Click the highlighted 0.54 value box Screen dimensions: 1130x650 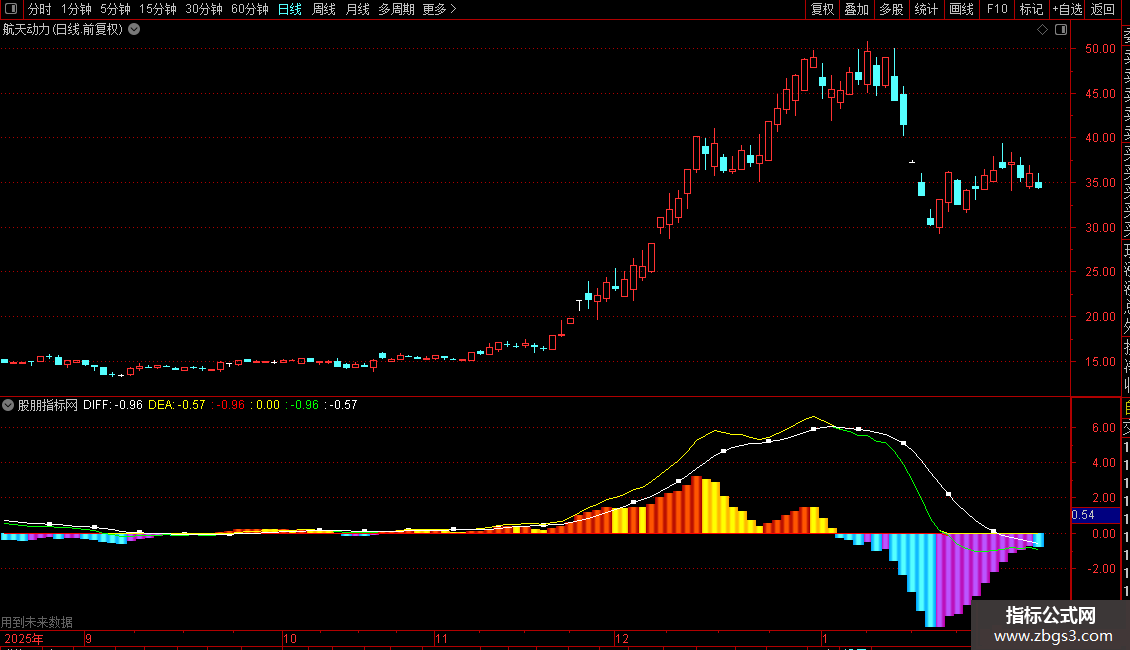(1095, 515)
